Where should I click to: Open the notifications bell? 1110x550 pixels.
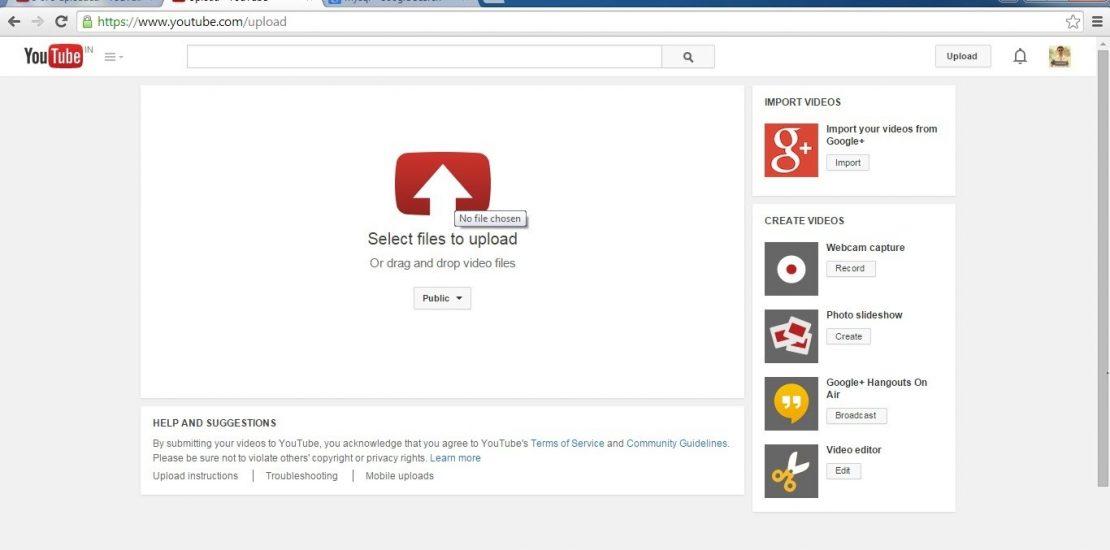(x=1020, y=57)
